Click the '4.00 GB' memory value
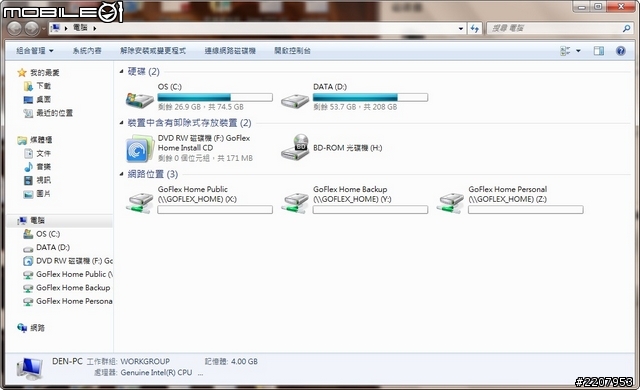The image size is (640, 390). [244, 361]
